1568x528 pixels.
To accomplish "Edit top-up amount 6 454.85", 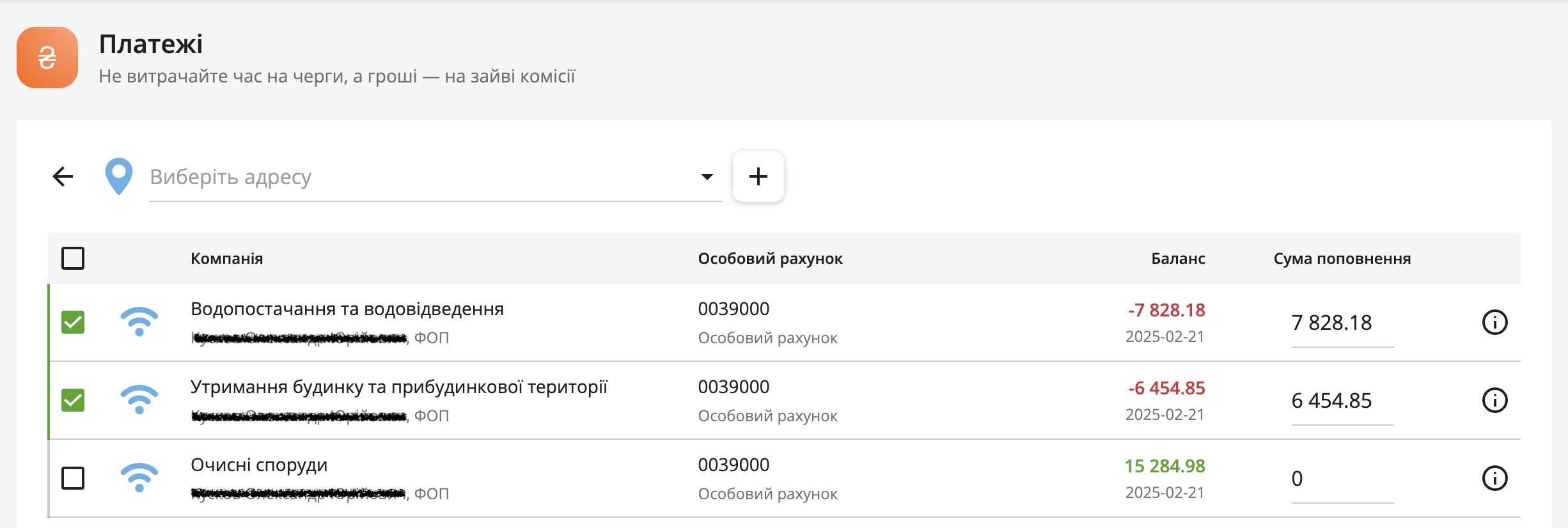I will (x=1342, y=401).
